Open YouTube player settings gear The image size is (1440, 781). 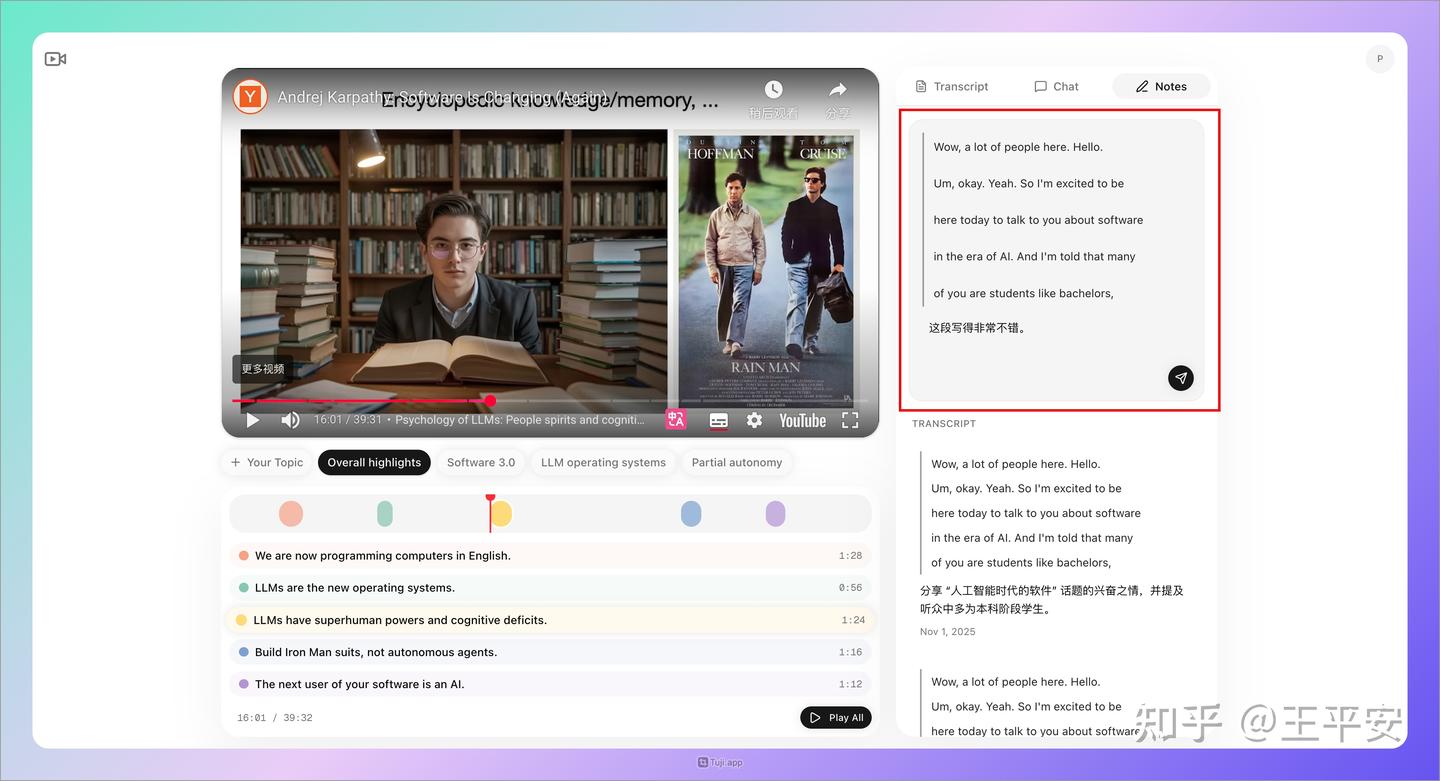(x=754, y=420)
